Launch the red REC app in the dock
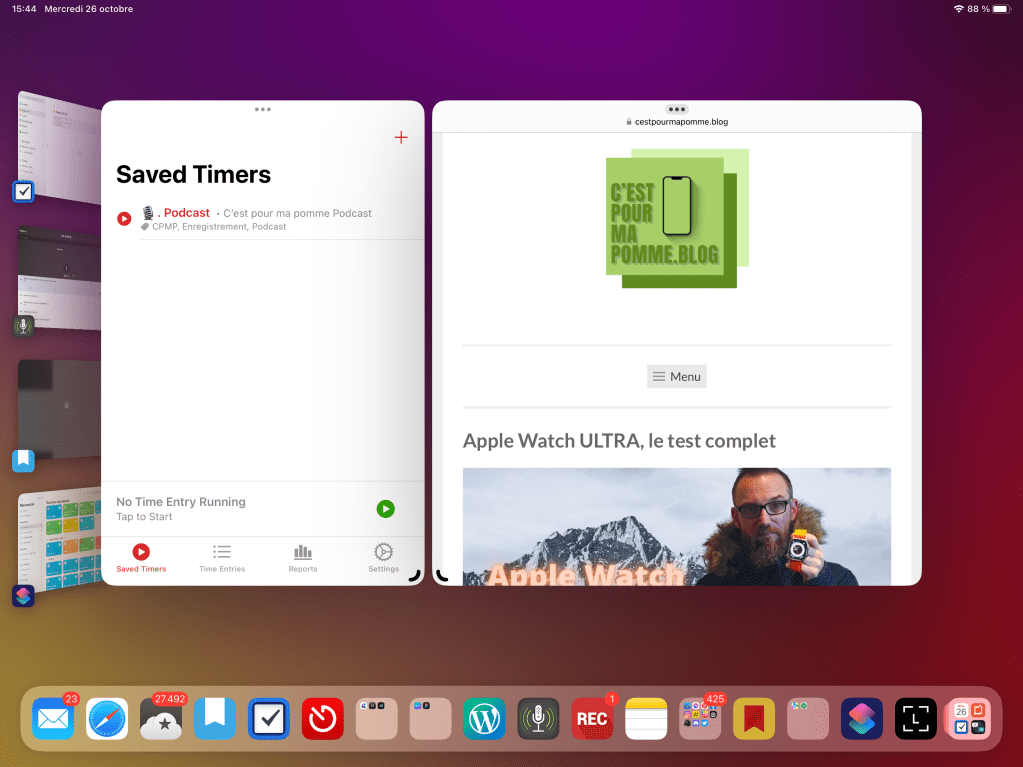 tap(592, 719)
